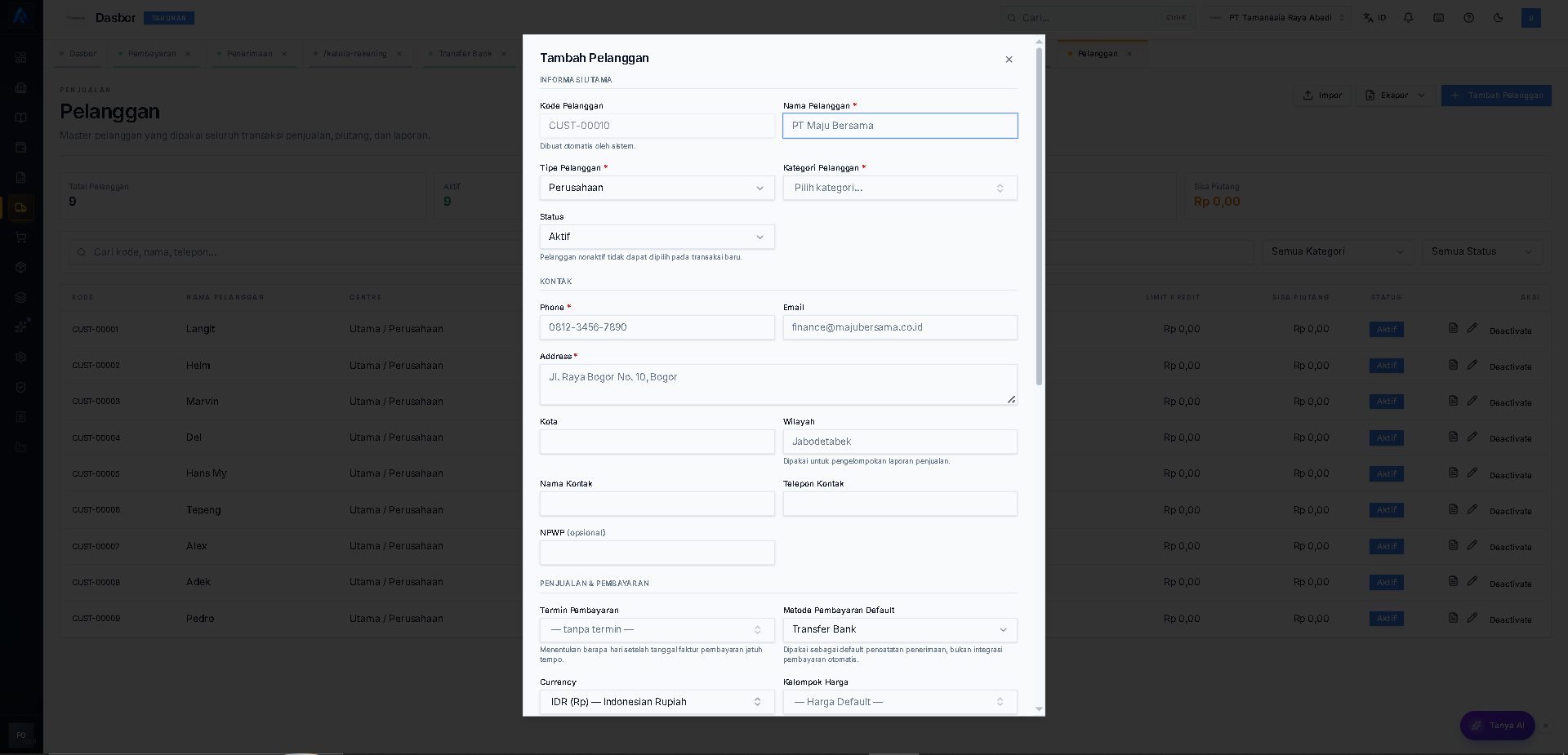
Task: Click the Kota input field
Action: [x=657, y=442]
